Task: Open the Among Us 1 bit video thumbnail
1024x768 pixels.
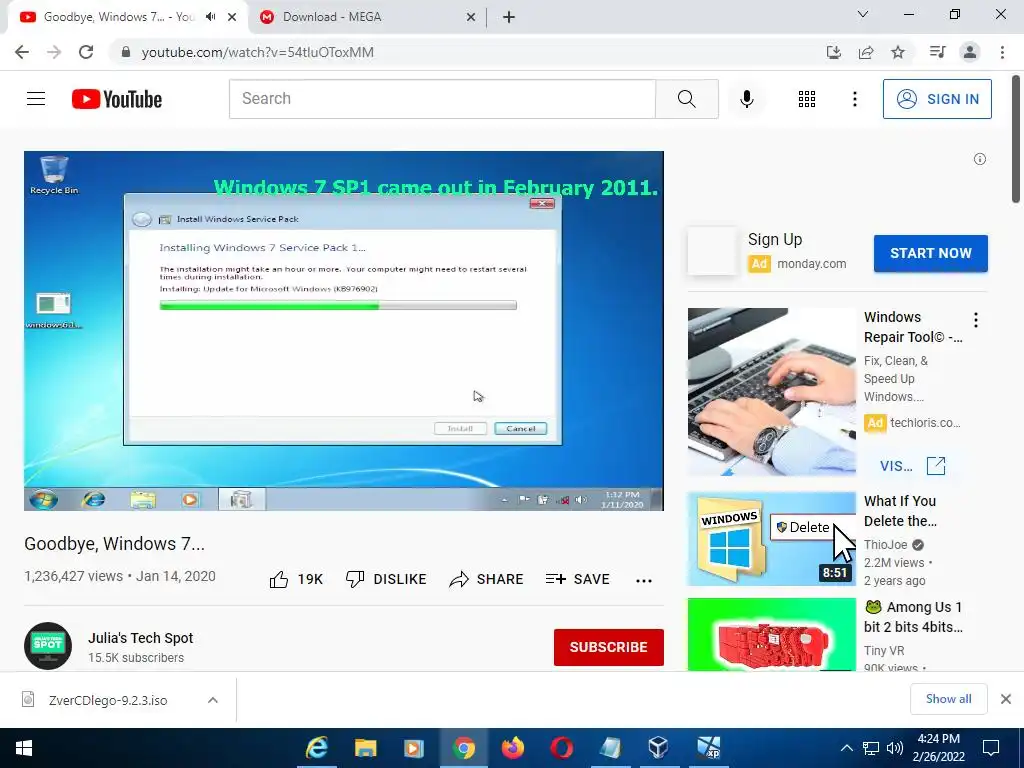Action: tap(771, 634)
